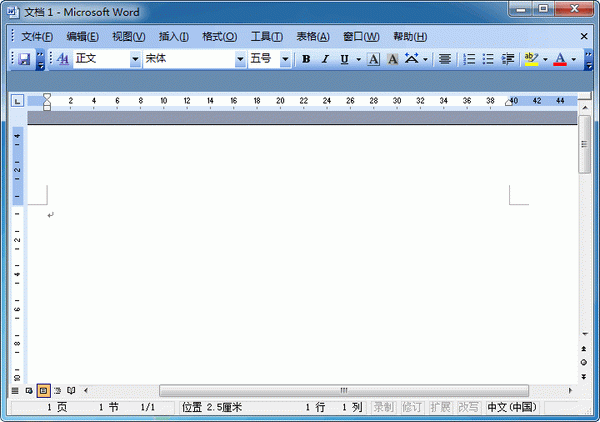Click Next Page double-arrow button
This screenshot has height=422, width=600.
(x=584, y=376)
